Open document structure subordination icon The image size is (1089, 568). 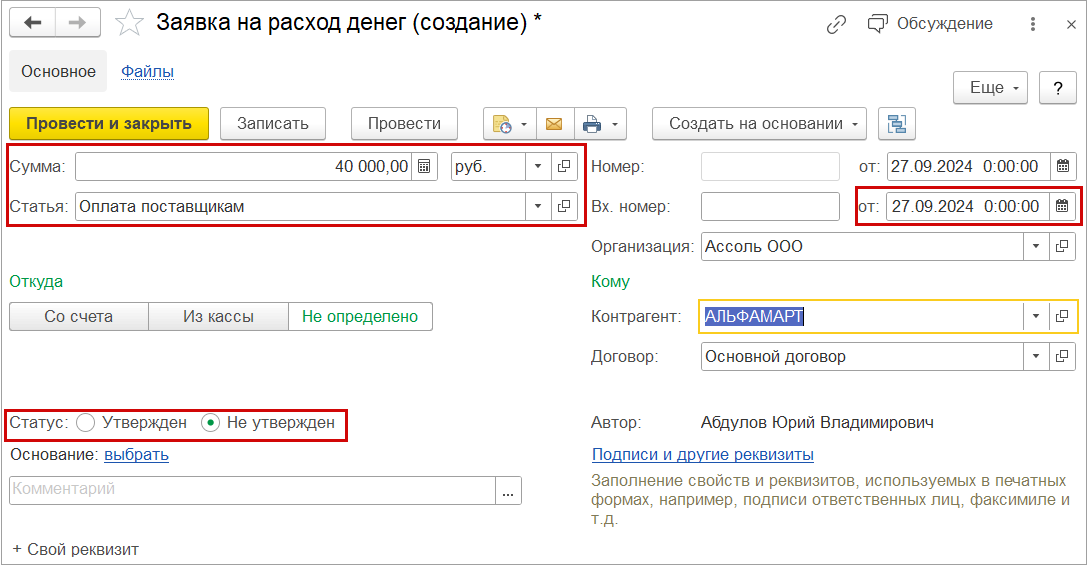(897, 124)
